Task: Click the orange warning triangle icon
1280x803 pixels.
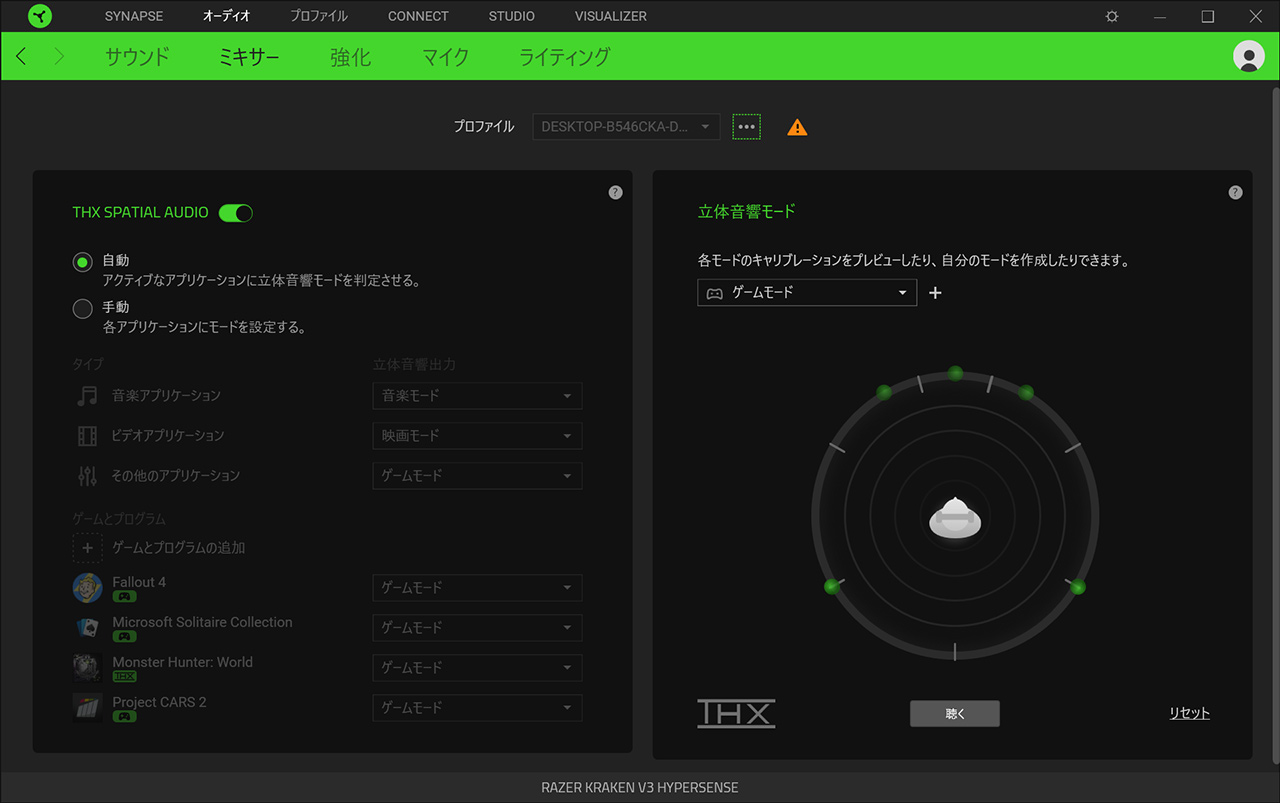Action: coord(797,127)
